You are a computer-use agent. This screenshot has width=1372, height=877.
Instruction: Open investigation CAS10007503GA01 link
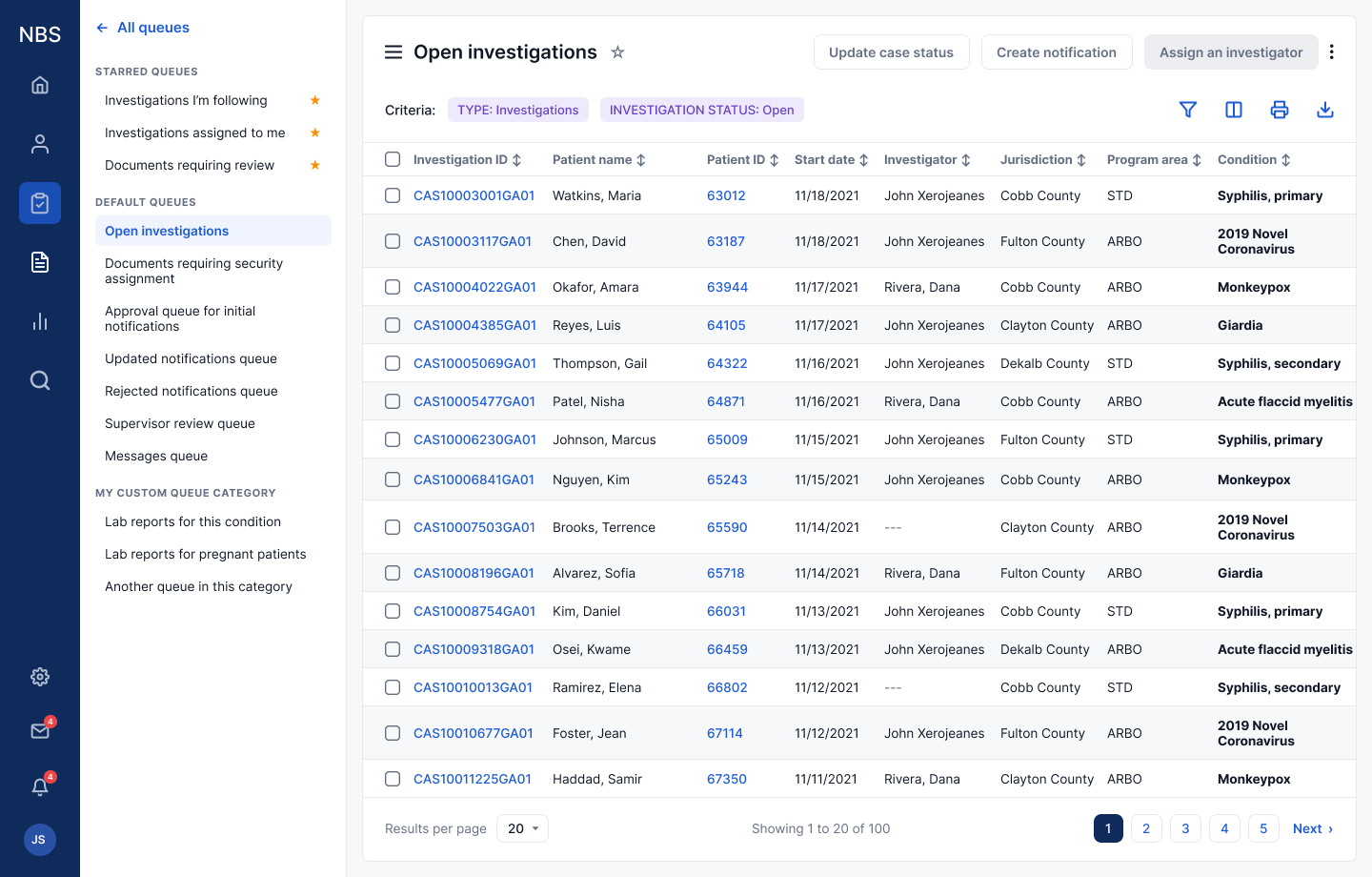(474, 527)
